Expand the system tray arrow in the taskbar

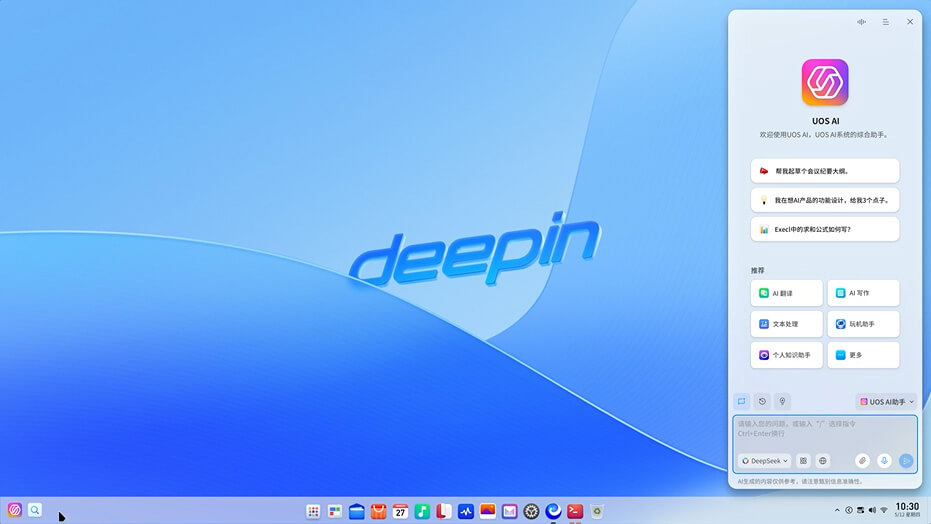coord(836,510)
